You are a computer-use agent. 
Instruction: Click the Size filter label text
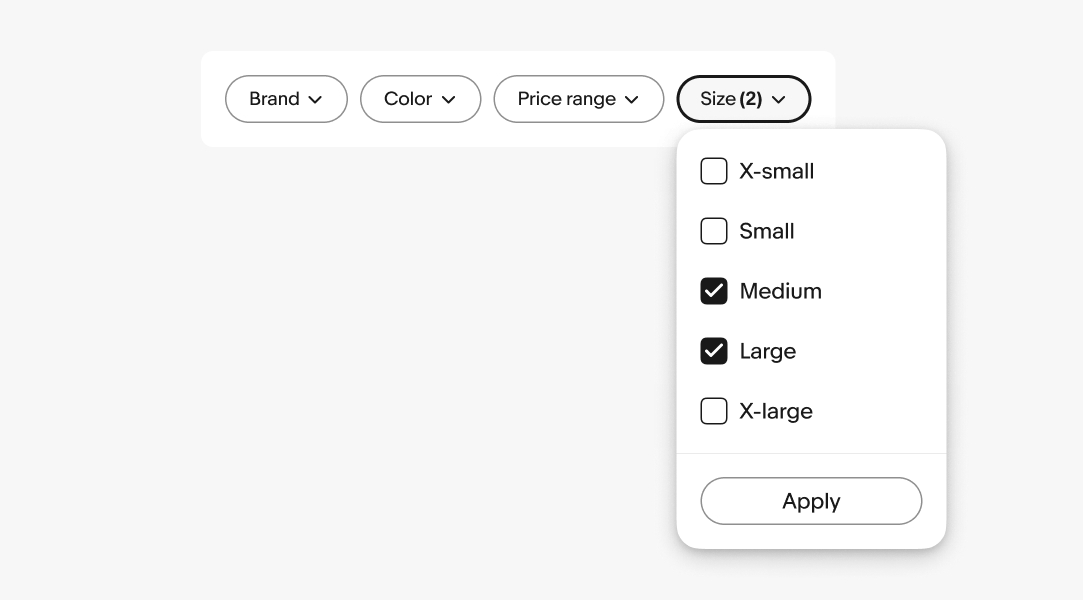(x=717, y=99)
